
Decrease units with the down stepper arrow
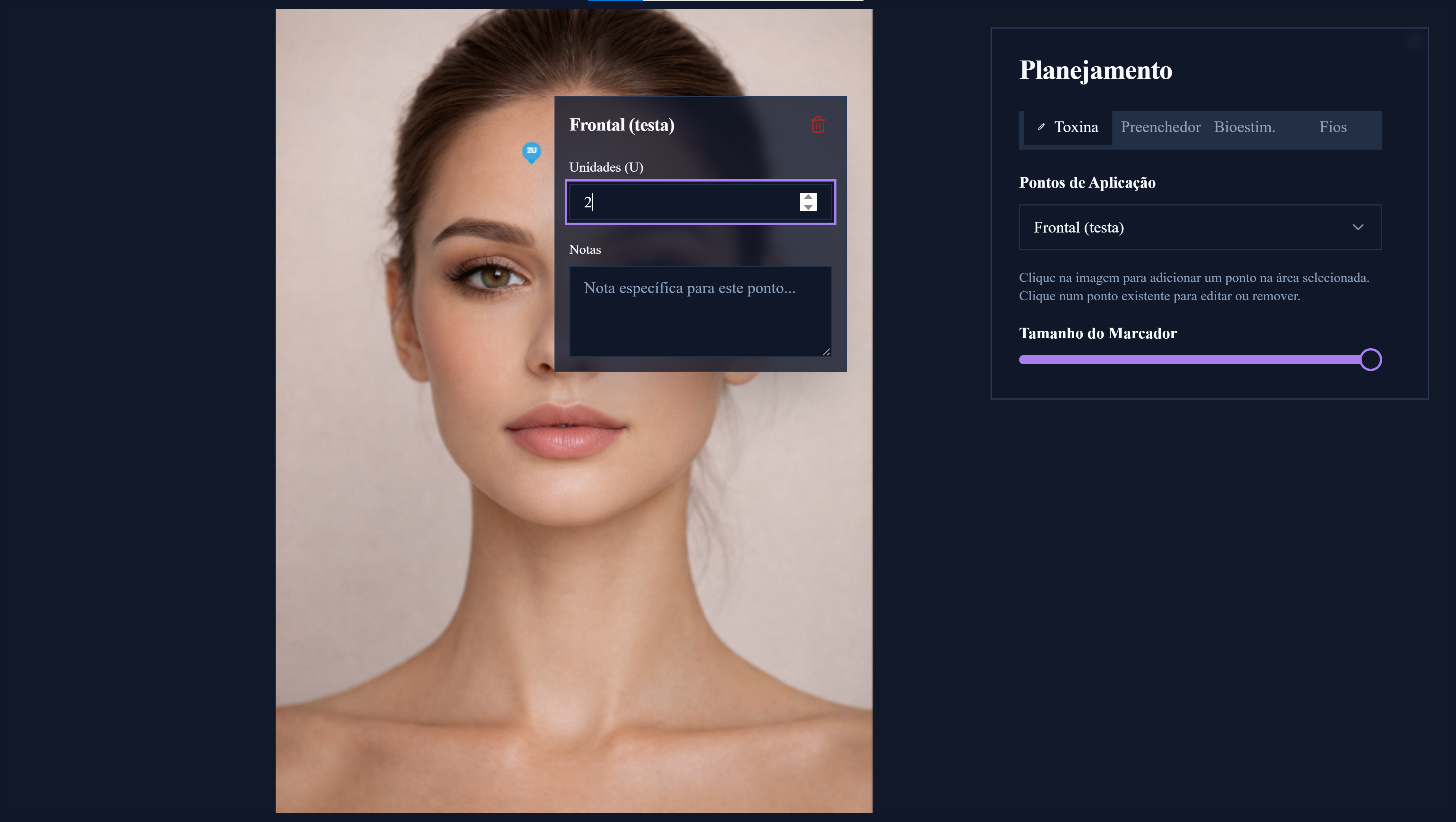tap(808, 207)
